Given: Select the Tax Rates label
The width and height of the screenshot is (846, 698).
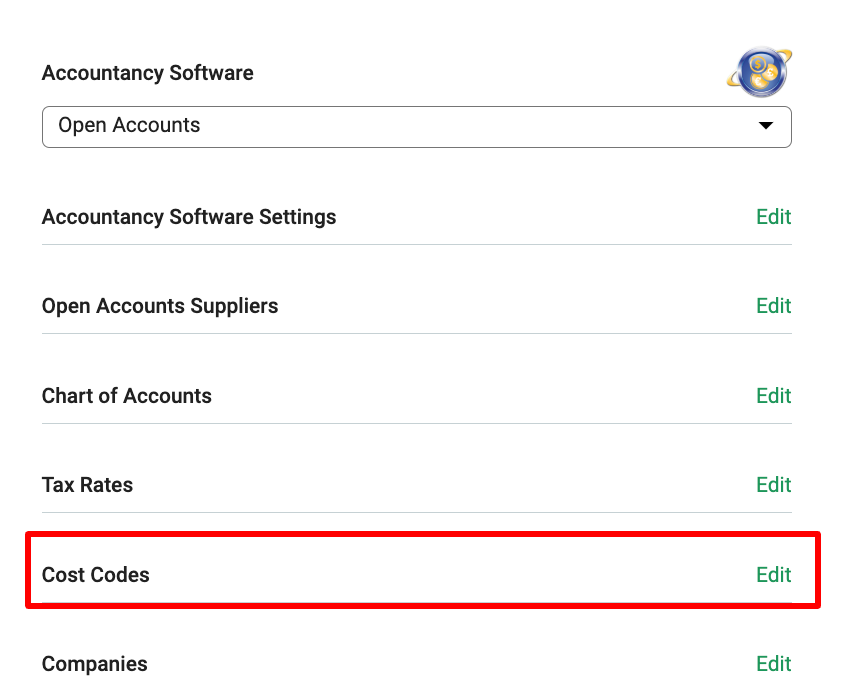Looking at the screenshot, I should pyautogui.click(x=87, y=485).
